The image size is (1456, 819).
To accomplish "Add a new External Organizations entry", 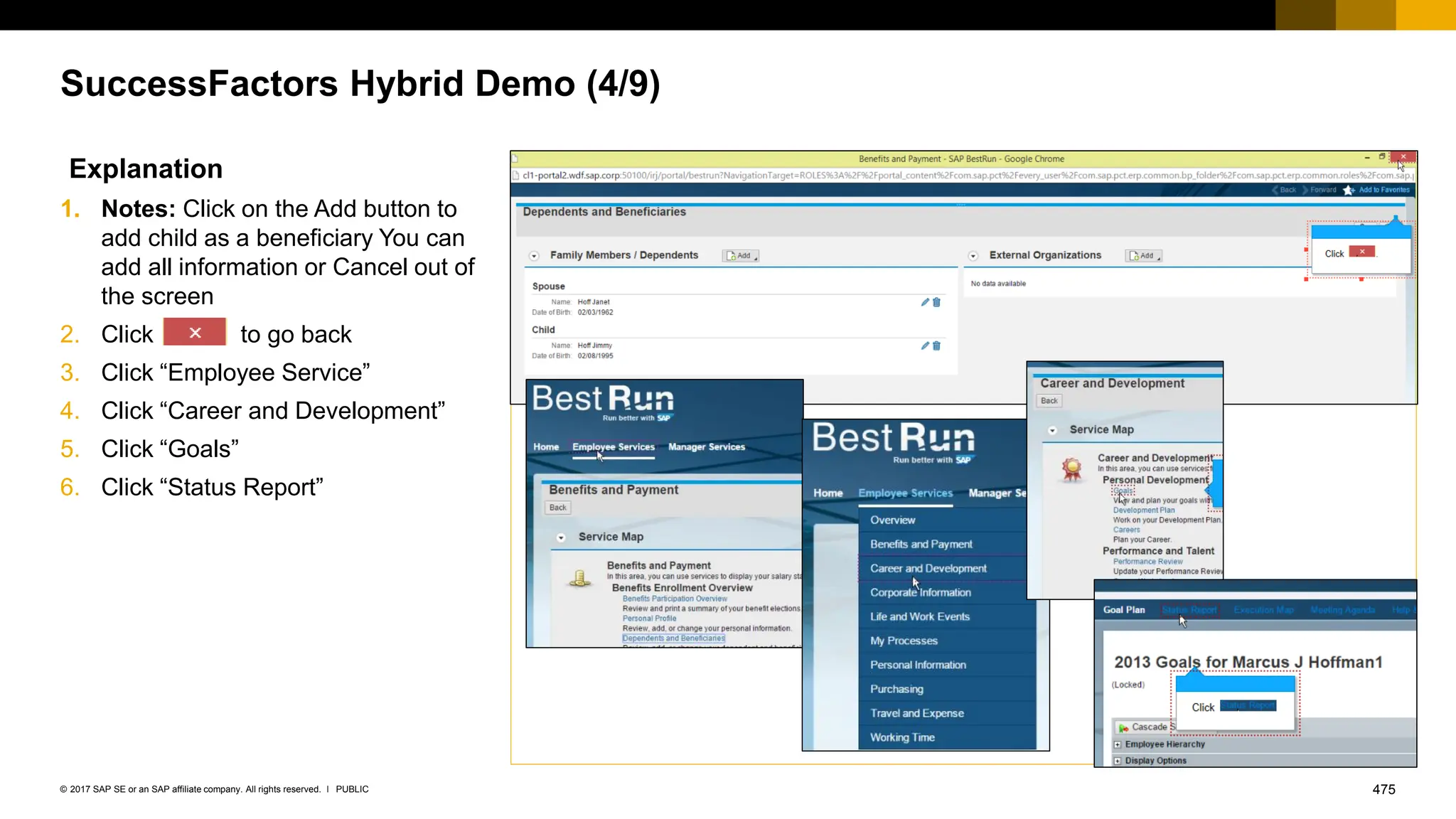I will 1144,256.
